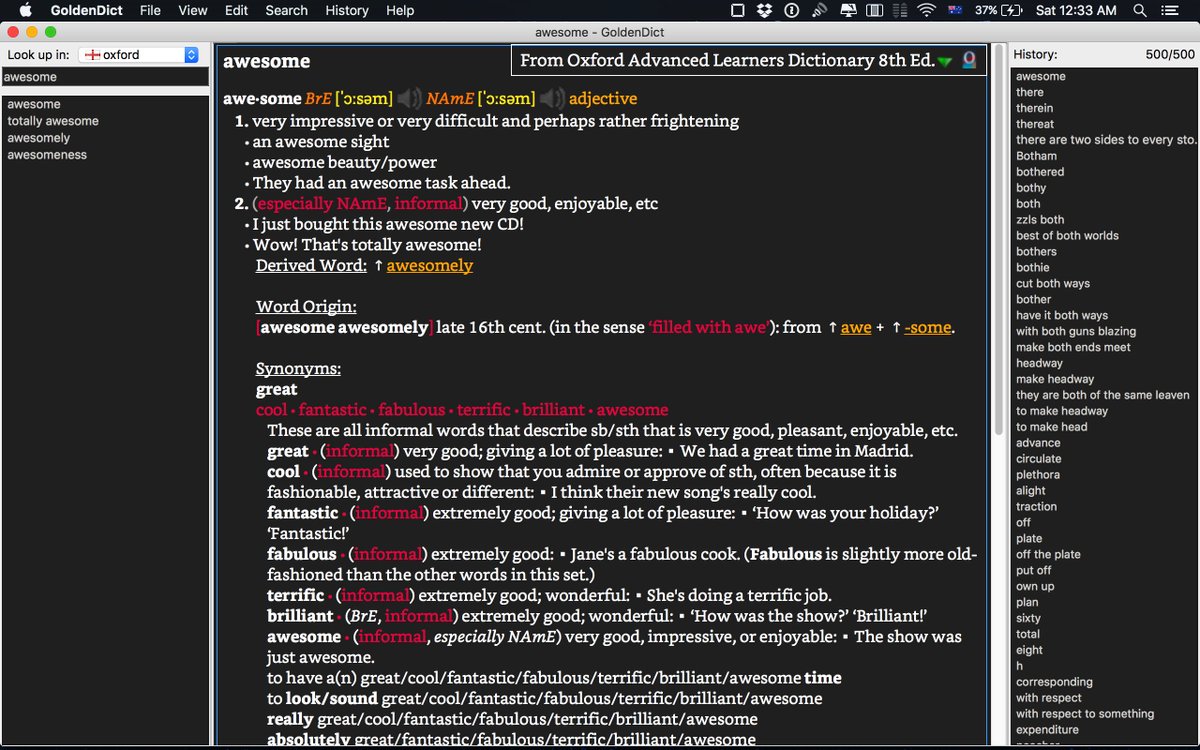This screenshot has width=1200, height=750.
Task: Open the History menu
Action: pos(347,10)
